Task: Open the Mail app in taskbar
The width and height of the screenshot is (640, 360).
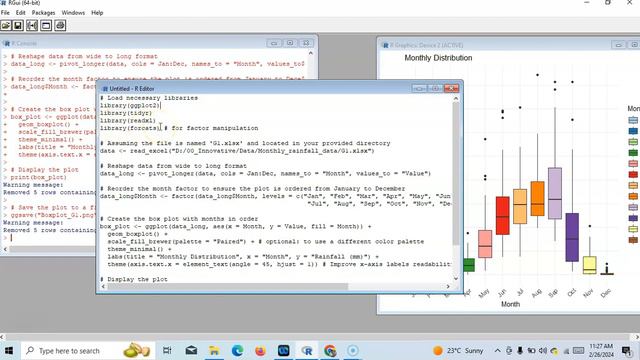Action: pyautogui.click(x=191, y=351)
